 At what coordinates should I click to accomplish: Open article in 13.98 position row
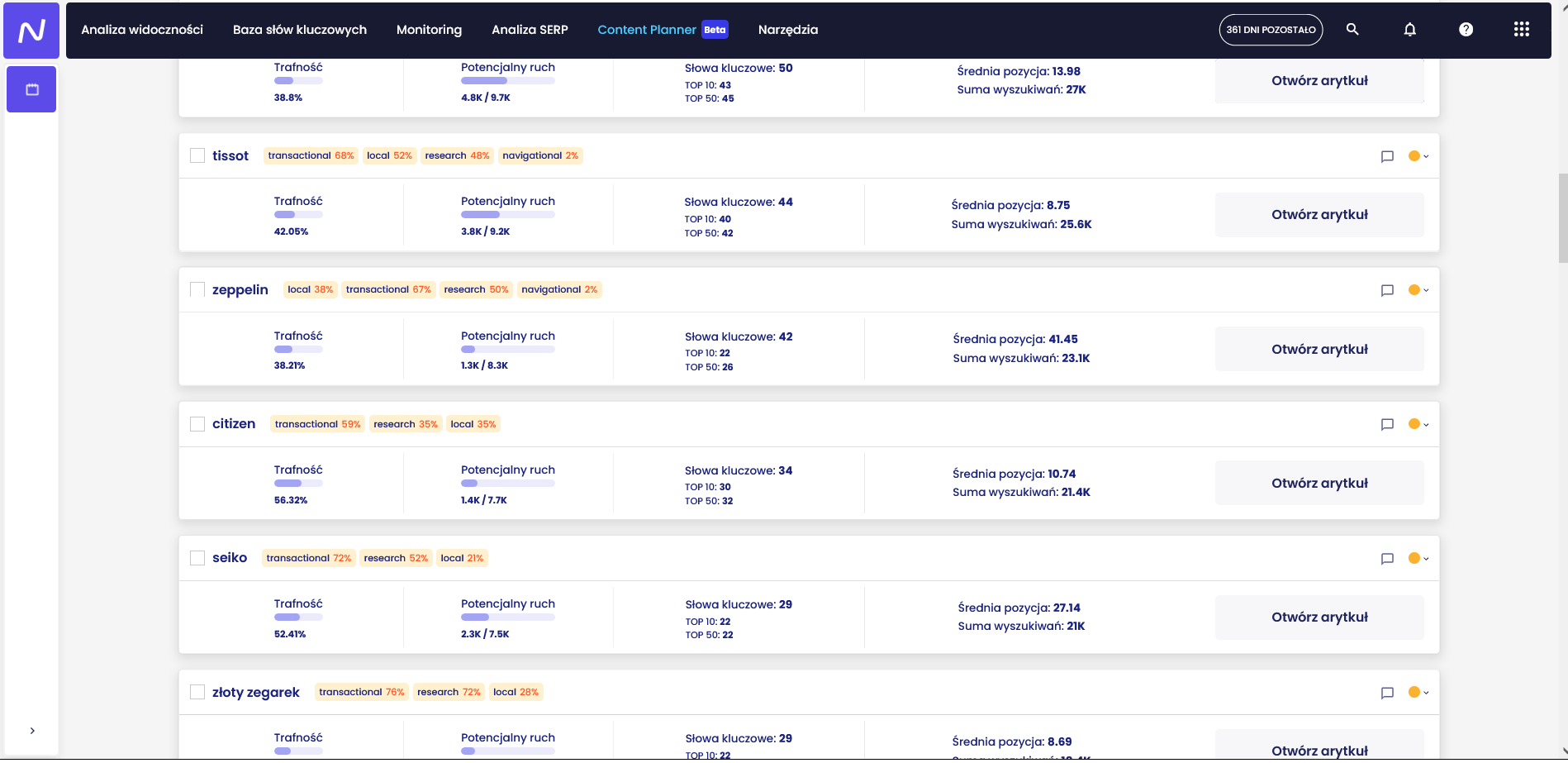coord(1319,81)
